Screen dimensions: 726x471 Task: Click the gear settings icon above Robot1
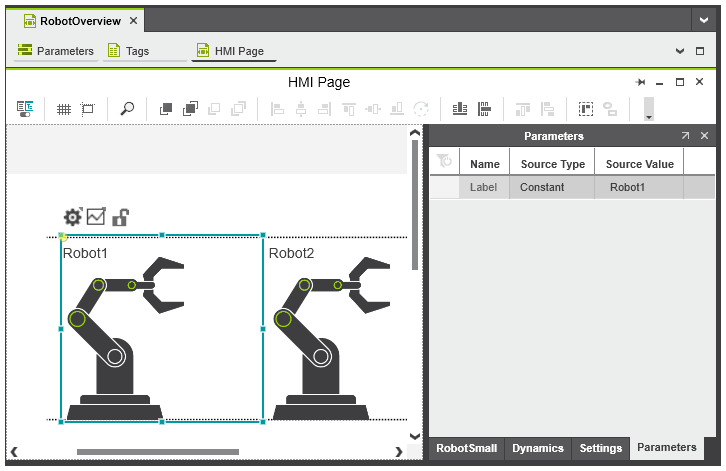pos(72,217)
